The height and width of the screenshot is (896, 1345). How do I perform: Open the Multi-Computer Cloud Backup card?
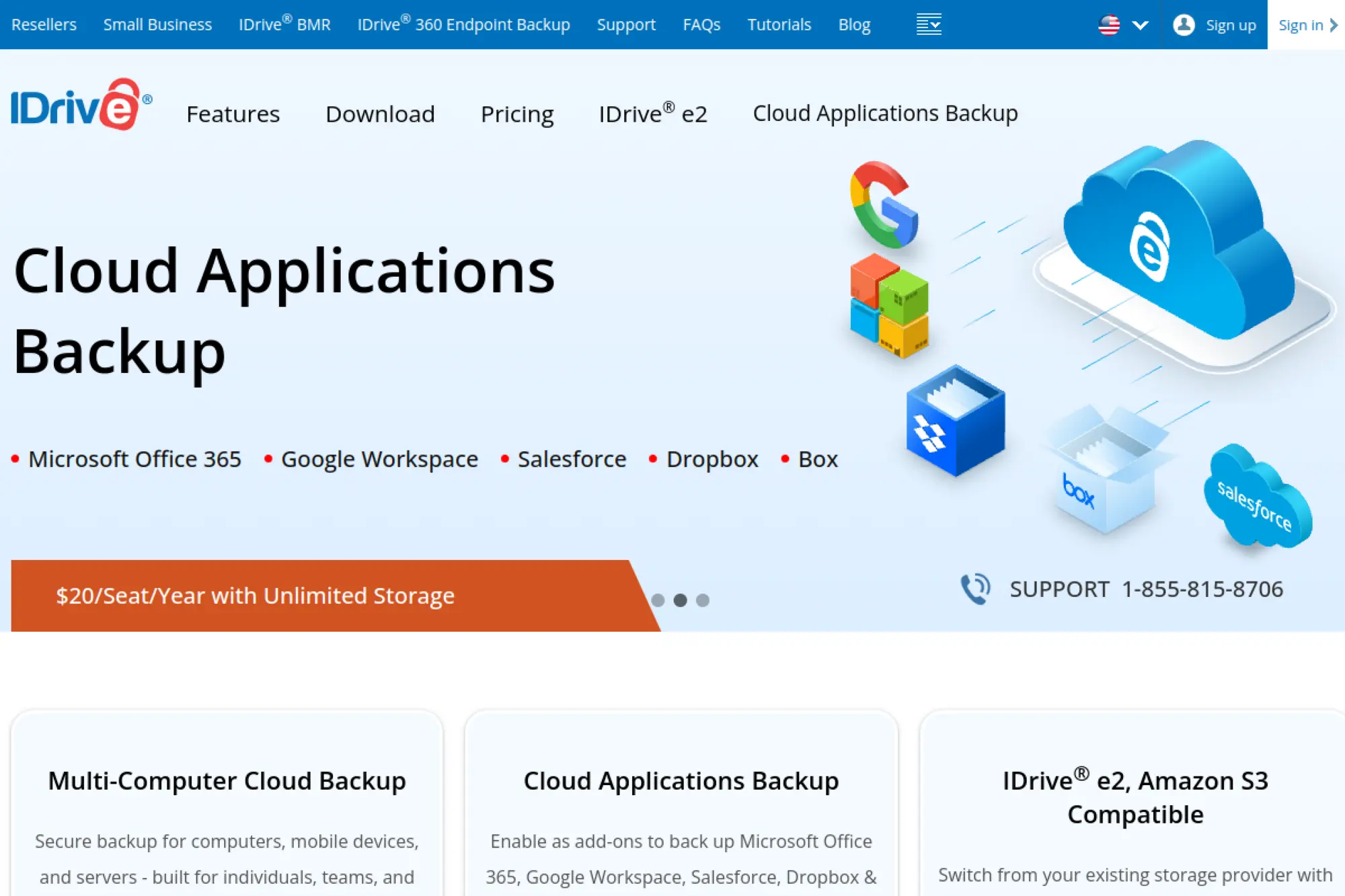(227, 780)
